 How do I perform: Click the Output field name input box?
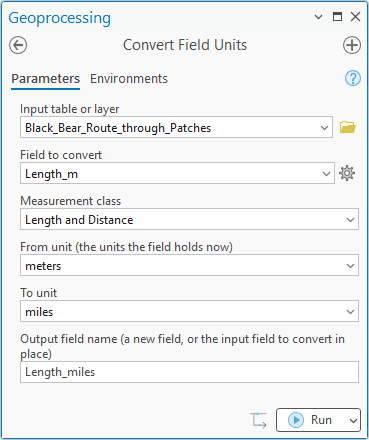pos(189,372)
